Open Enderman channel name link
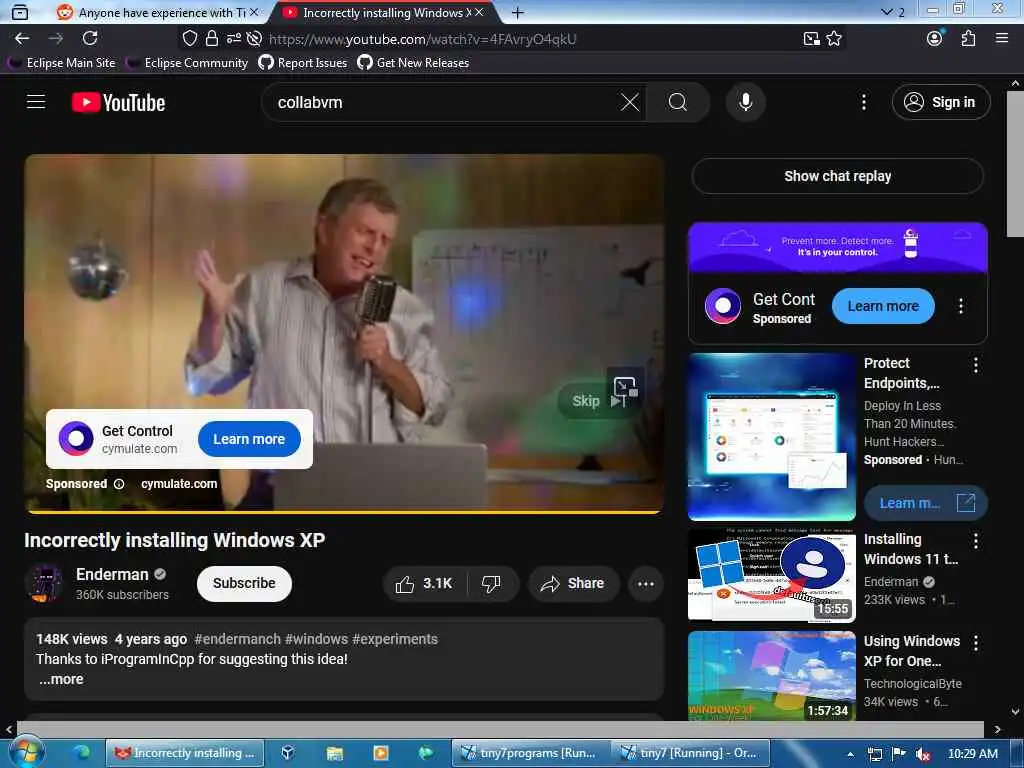 112,574
